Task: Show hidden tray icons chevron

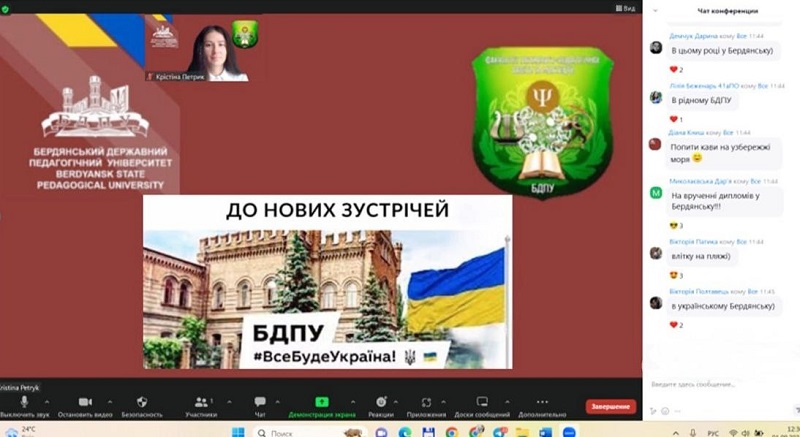Action: 676,433
